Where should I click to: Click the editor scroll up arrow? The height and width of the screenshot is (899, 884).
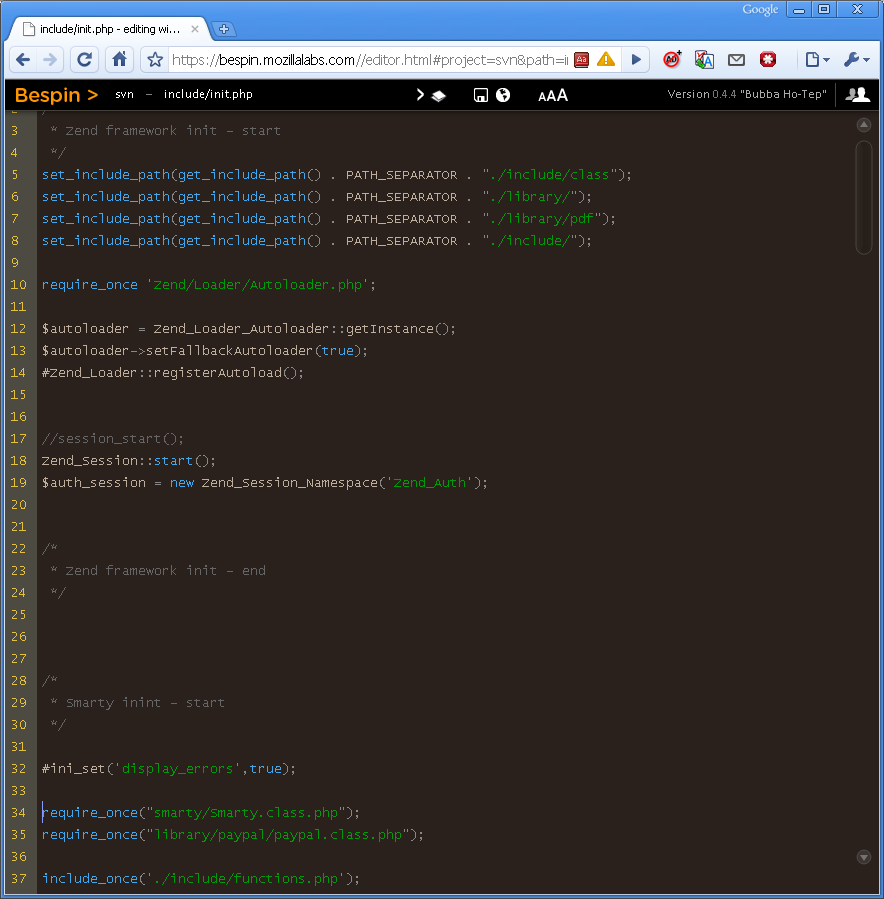tap(864, 125)
